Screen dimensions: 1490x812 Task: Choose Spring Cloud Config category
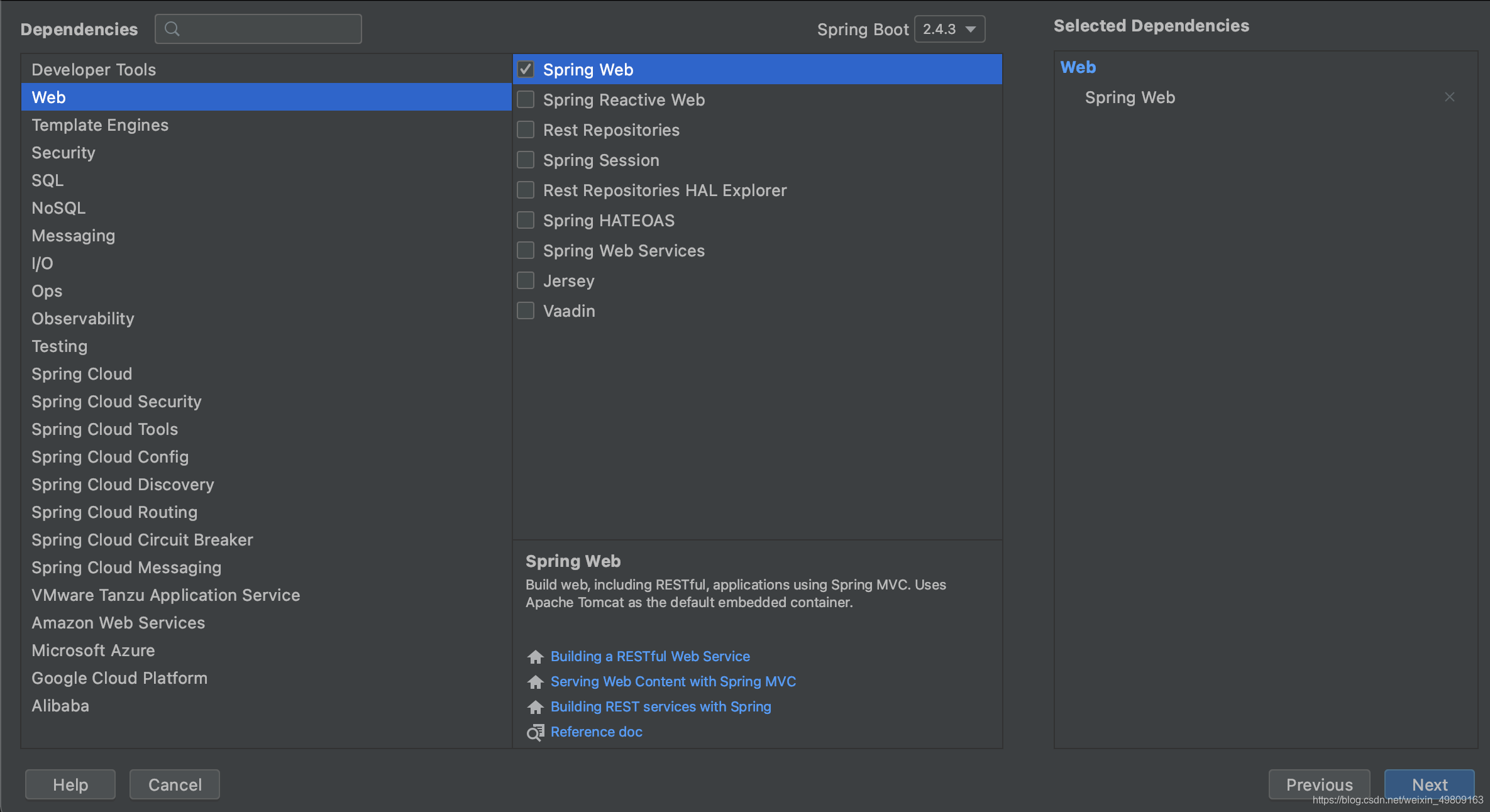(x=267, y=456)
